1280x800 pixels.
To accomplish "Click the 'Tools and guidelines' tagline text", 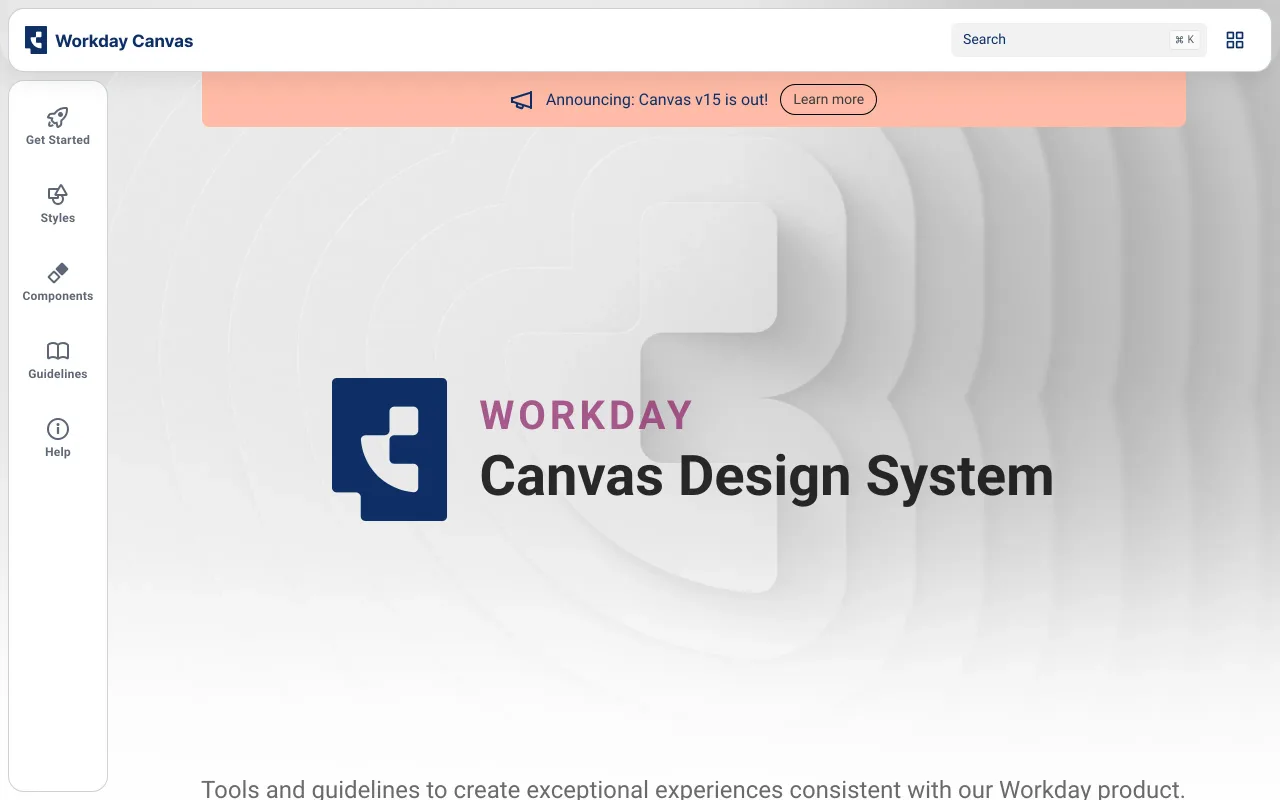I will tap(693, 789).
